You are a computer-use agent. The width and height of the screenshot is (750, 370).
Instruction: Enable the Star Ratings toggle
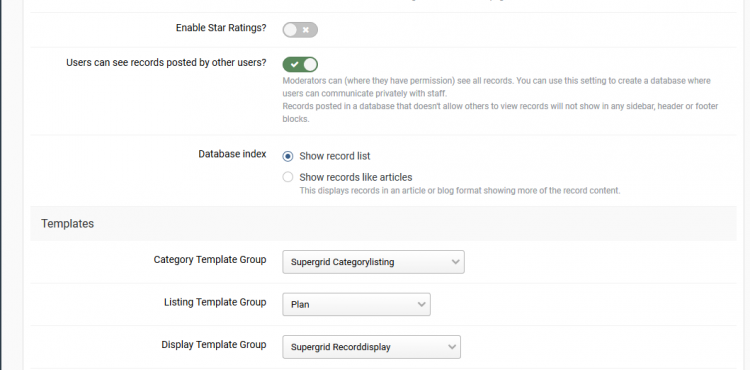coord(300,30)
